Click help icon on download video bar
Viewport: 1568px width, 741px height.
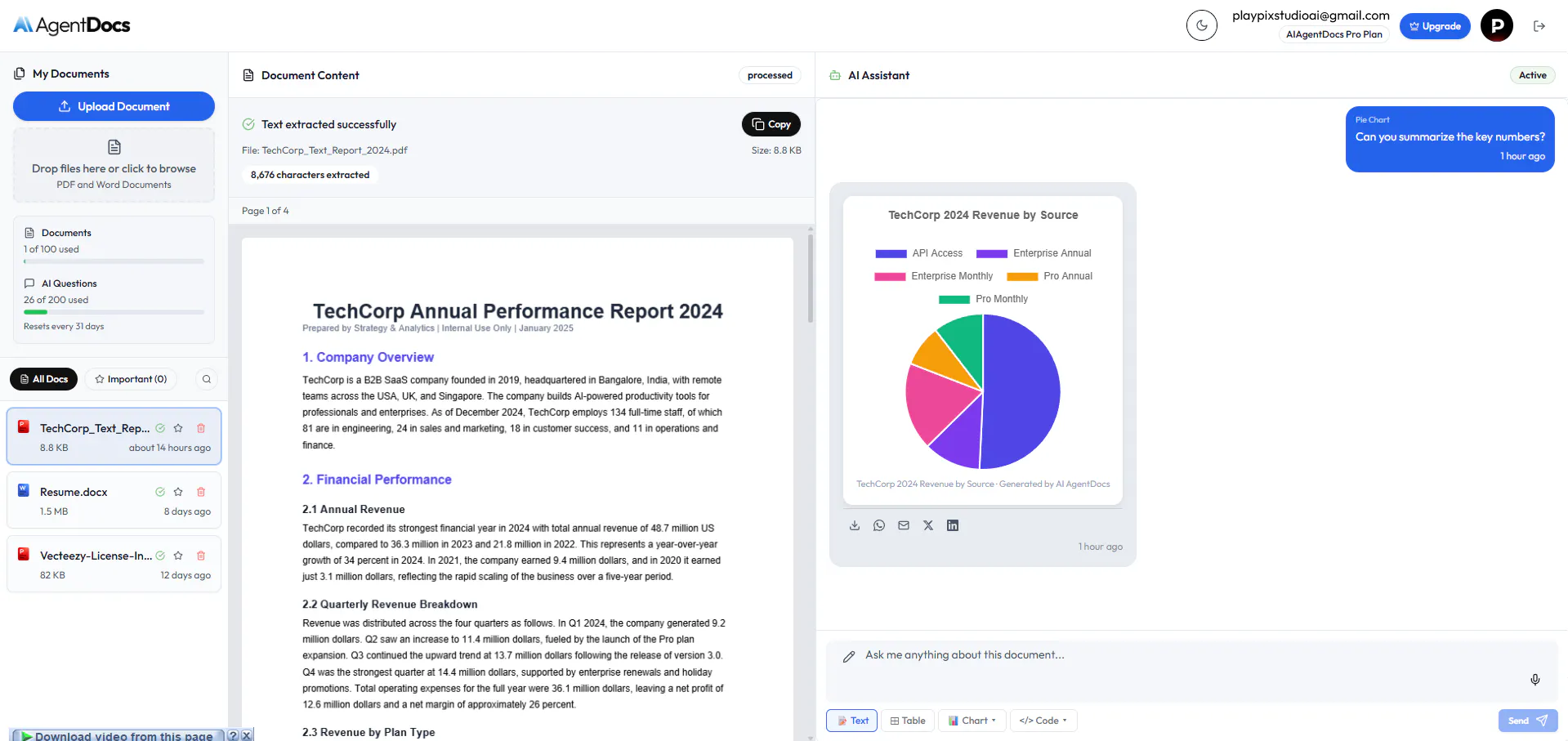[x=233, y=735]
